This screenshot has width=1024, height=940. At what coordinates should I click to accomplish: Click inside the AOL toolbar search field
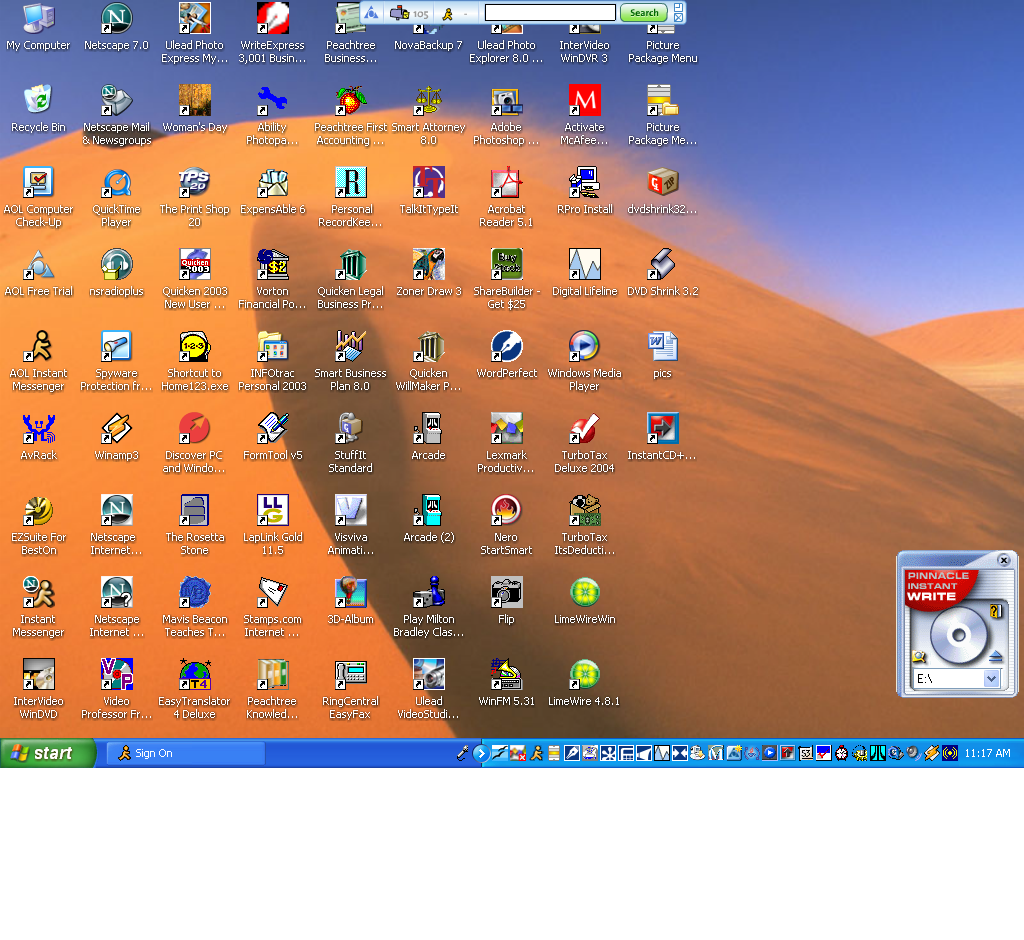point(550,12)
